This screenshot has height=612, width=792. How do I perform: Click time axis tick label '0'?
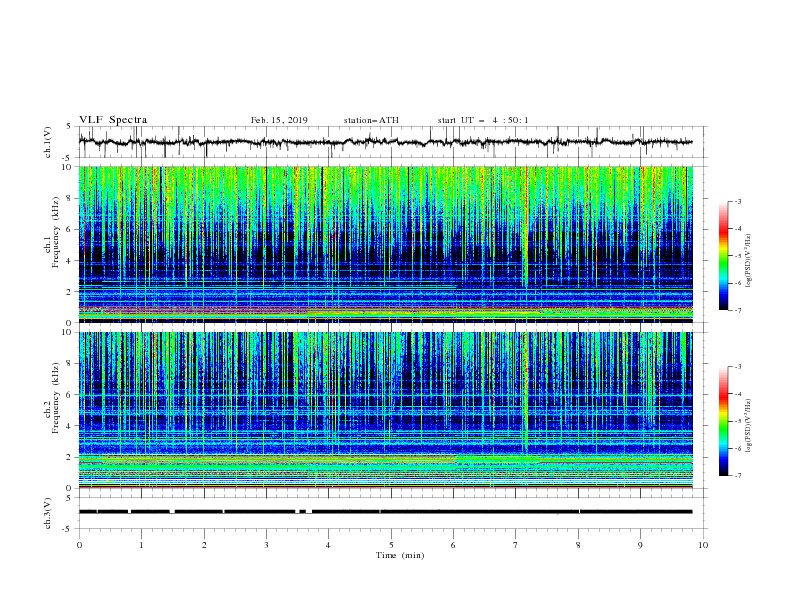[x=79, y=545]
